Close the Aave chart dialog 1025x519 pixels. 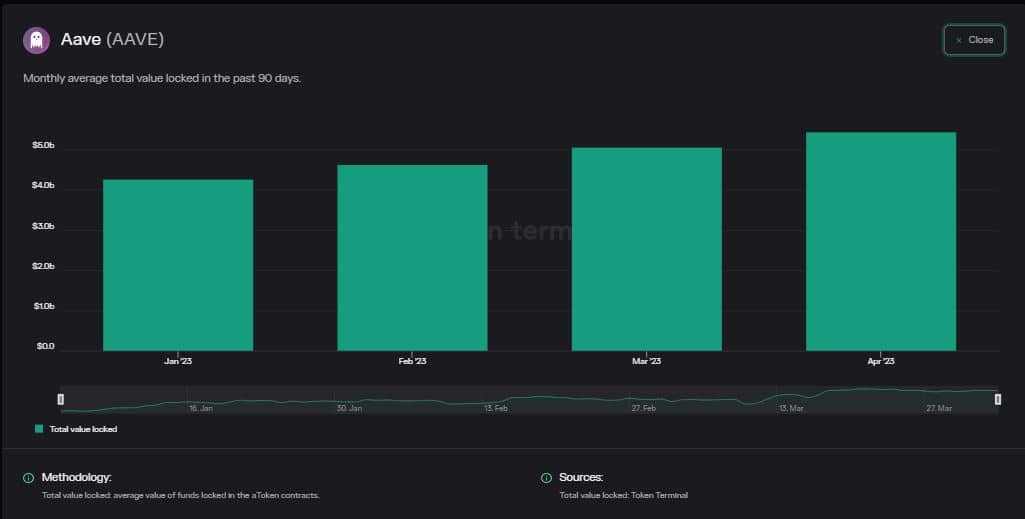(x=974, y=40)
